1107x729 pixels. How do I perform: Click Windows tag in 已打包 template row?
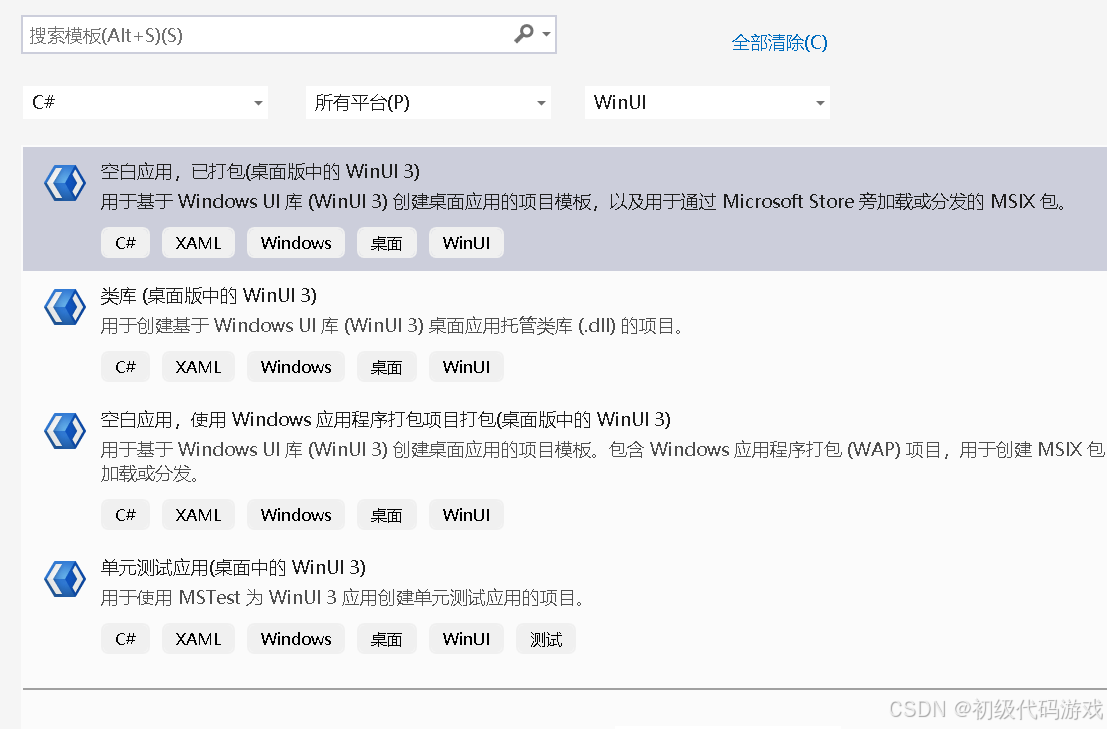click(296, 243)
